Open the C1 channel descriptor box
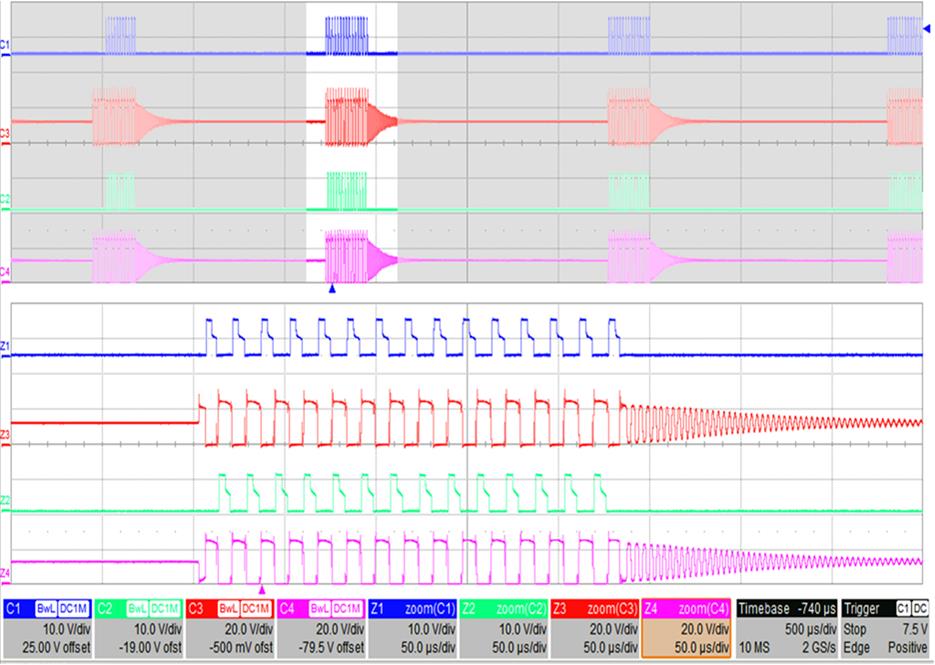935x665 pixels. 48,628
